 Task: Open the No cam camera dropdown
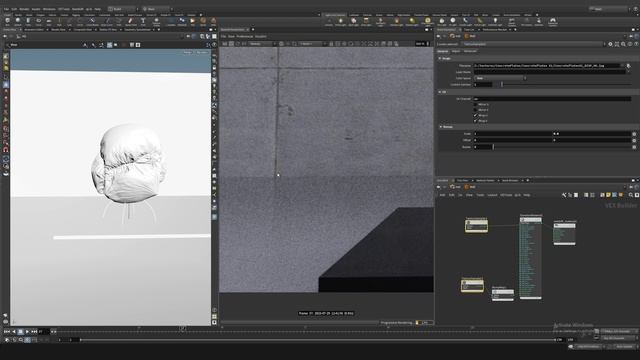coord(202,53)
